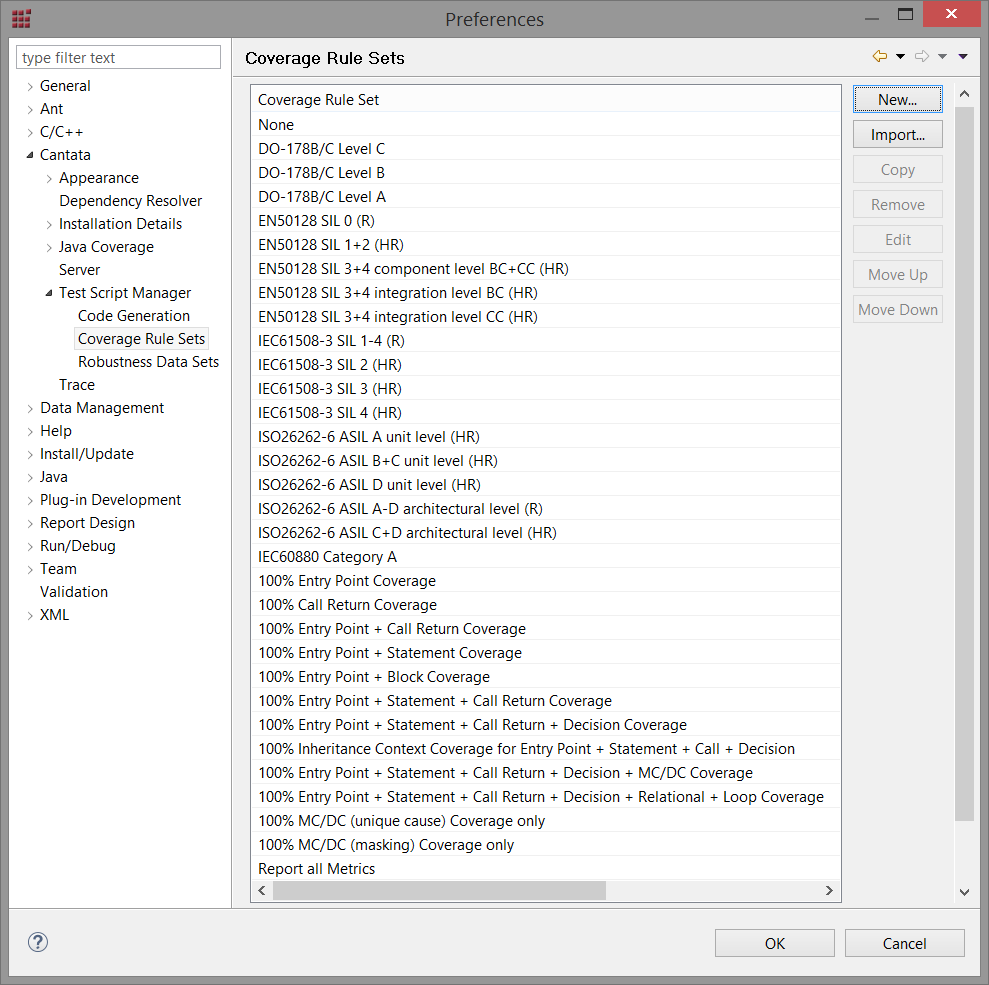The image size is (989, 985).
Task: Select the Trace tree item
Action: (77, 385)
